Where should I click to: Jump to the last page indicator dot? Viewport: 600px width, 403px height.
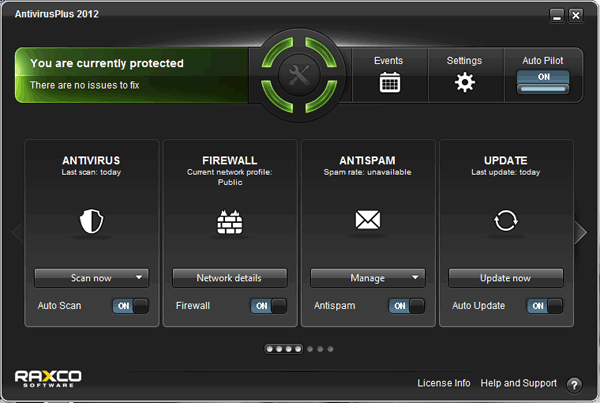coord(330,349)
